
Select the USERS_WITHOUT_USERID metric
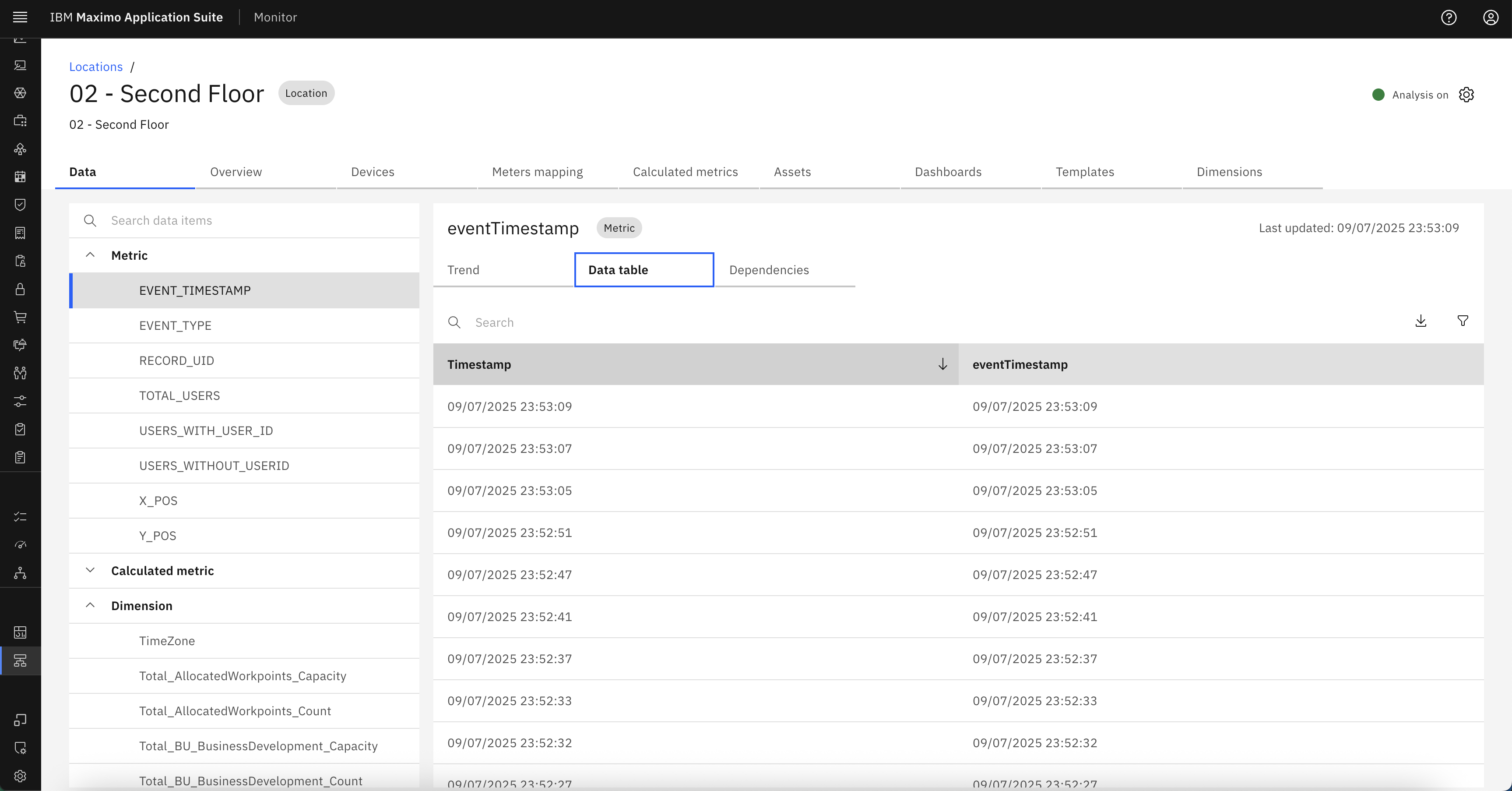pyautogui.click(x=244, y=466)
